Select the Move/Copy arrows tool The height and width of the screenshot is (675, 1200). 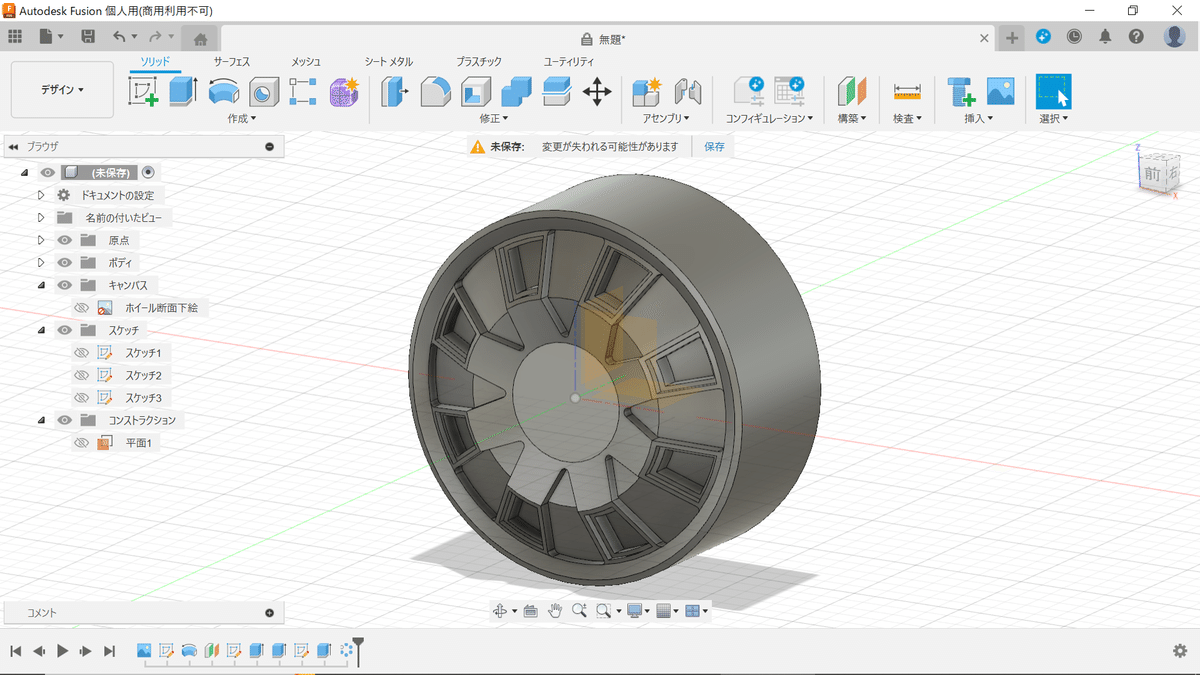(597, 92)
